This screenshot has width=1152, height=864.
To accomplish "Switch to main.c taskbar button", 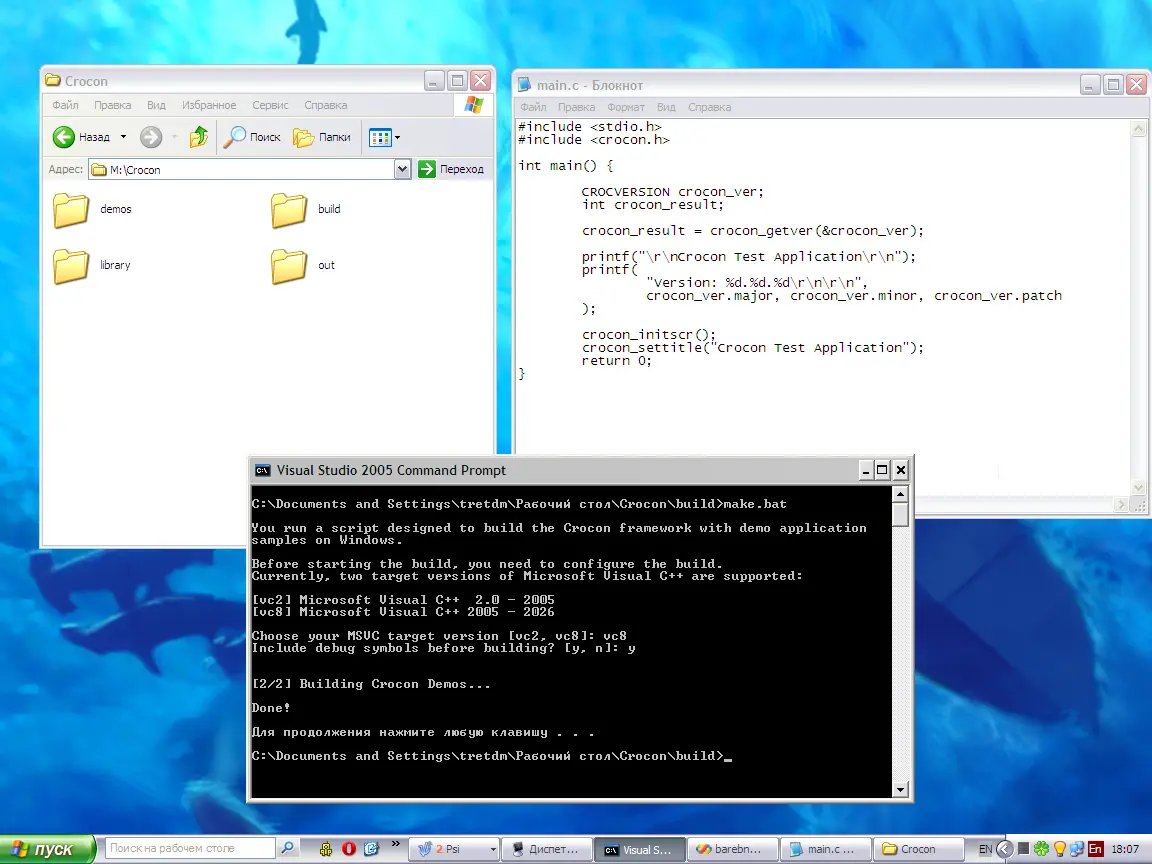I will [825, 849].
